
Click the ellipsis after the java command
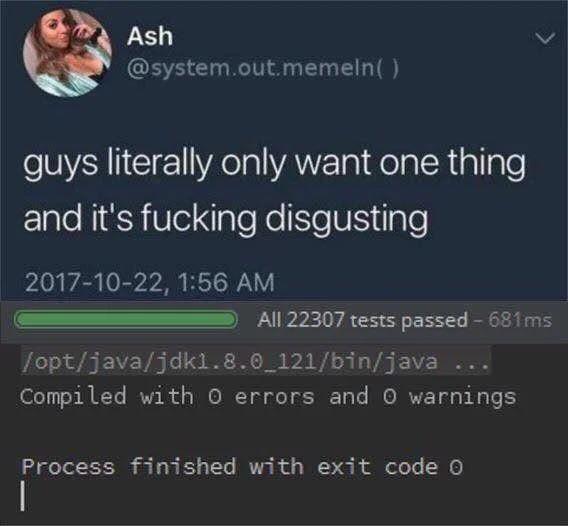(472, 363)
